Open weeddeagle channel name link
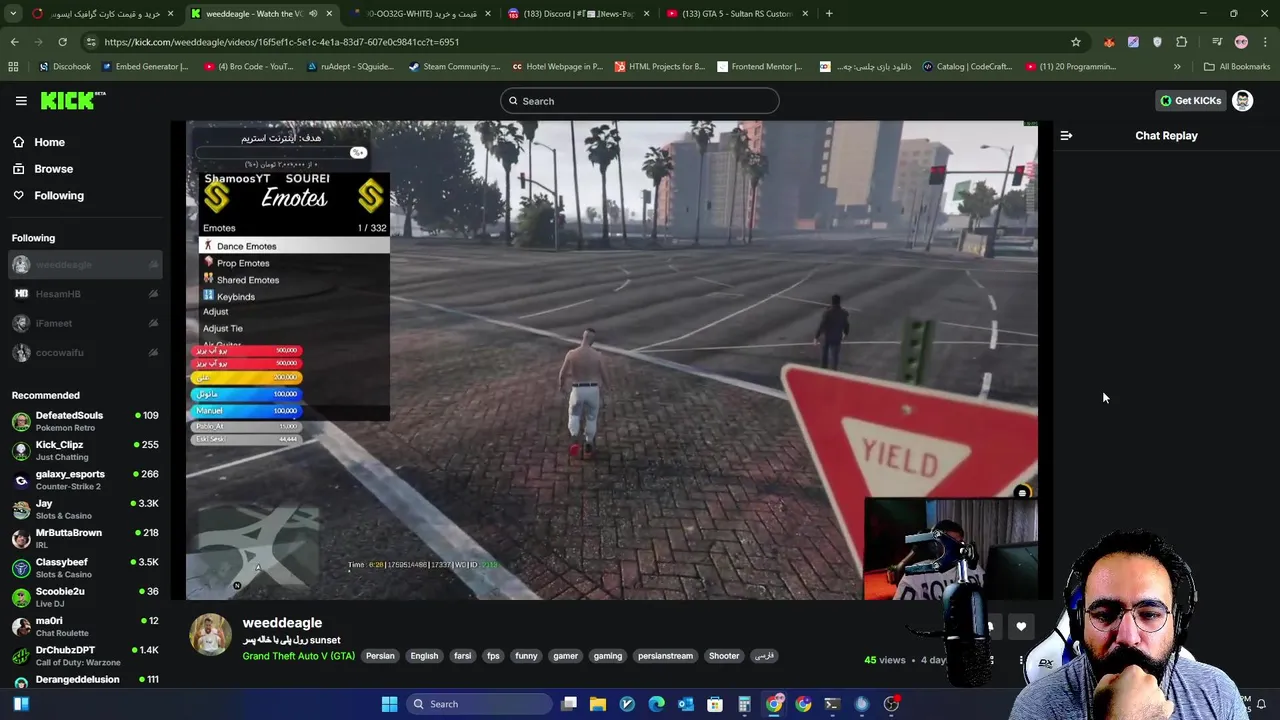 282,622
